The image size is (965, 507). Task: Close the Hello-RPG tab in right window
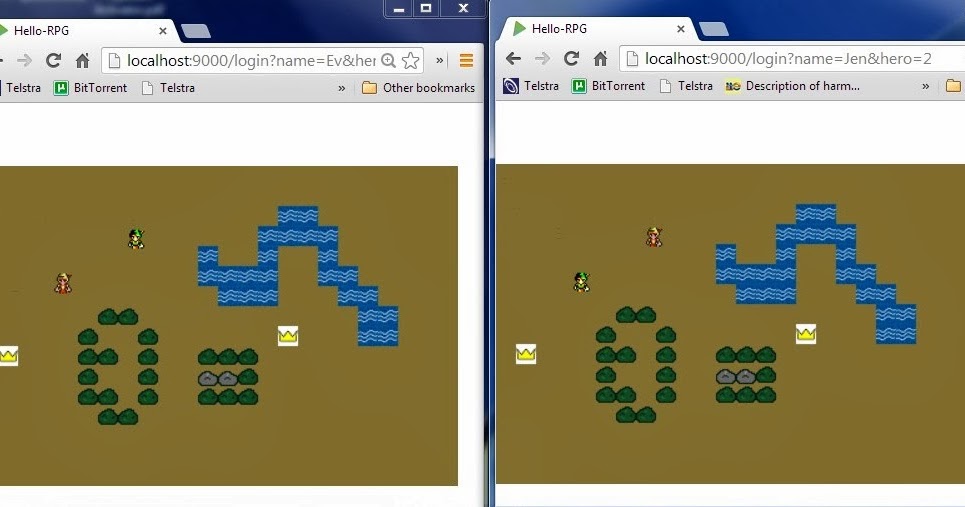pyautogui.click(x=681, y=29)
